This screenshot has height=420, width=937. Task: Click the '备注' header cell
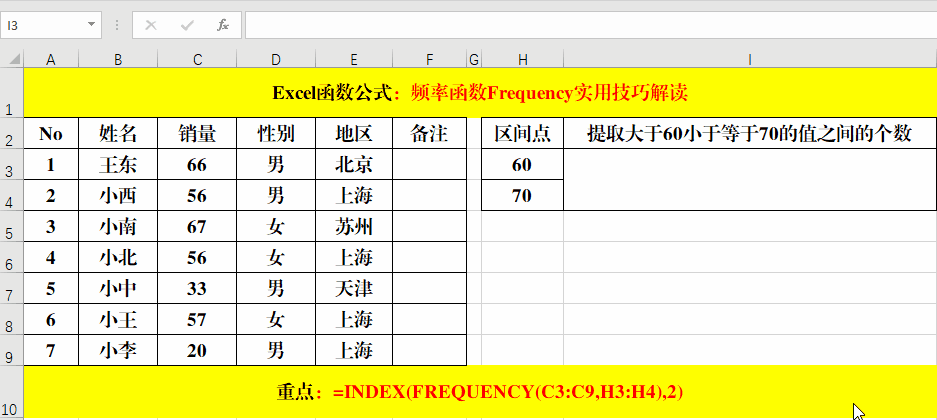tap(430, 133)
